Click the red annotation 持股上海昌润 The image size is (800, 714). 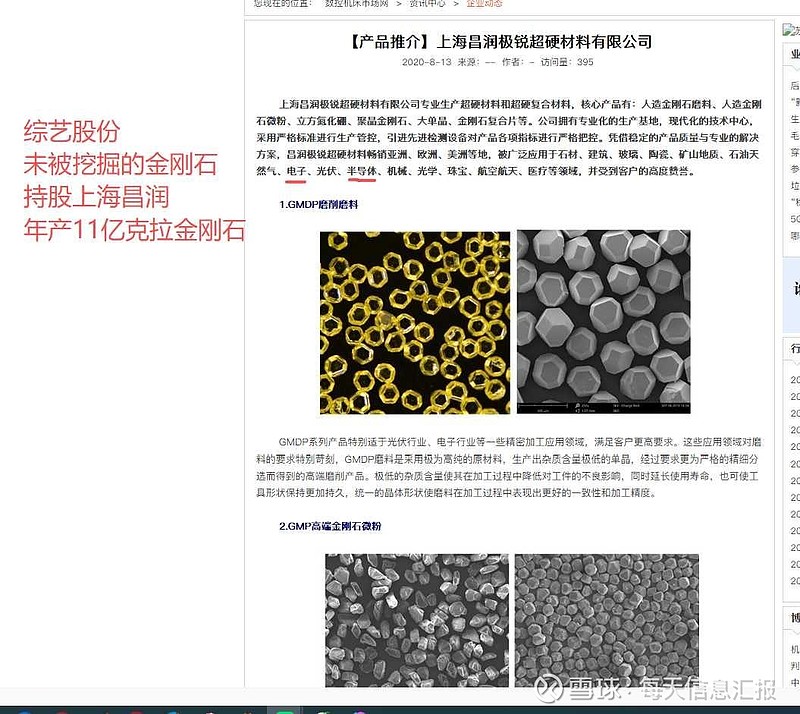pyautogui.click(x=96, y=197)
